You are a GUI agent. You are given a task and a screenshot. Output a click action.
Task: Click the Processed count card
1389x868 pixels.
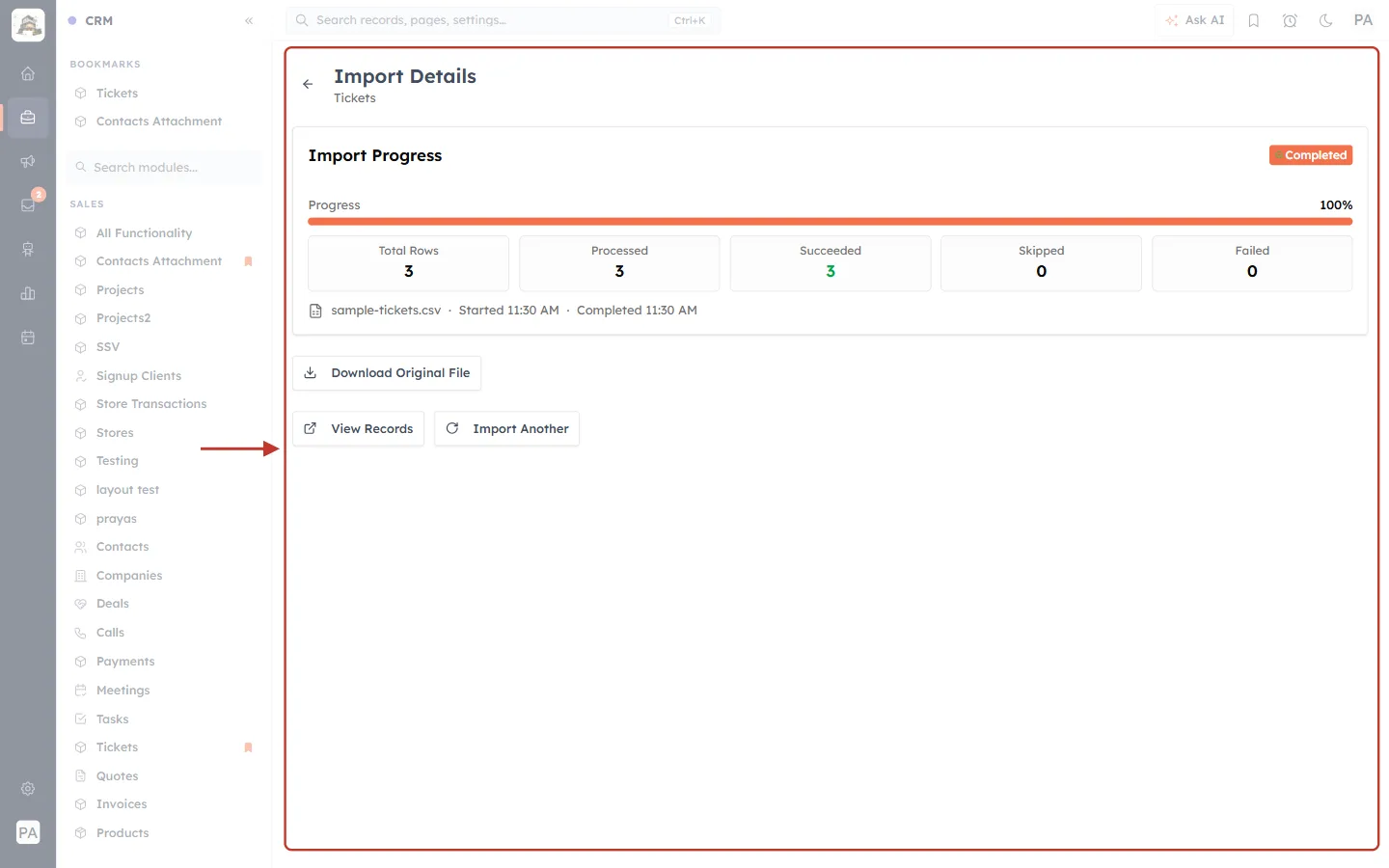[619, 263]
